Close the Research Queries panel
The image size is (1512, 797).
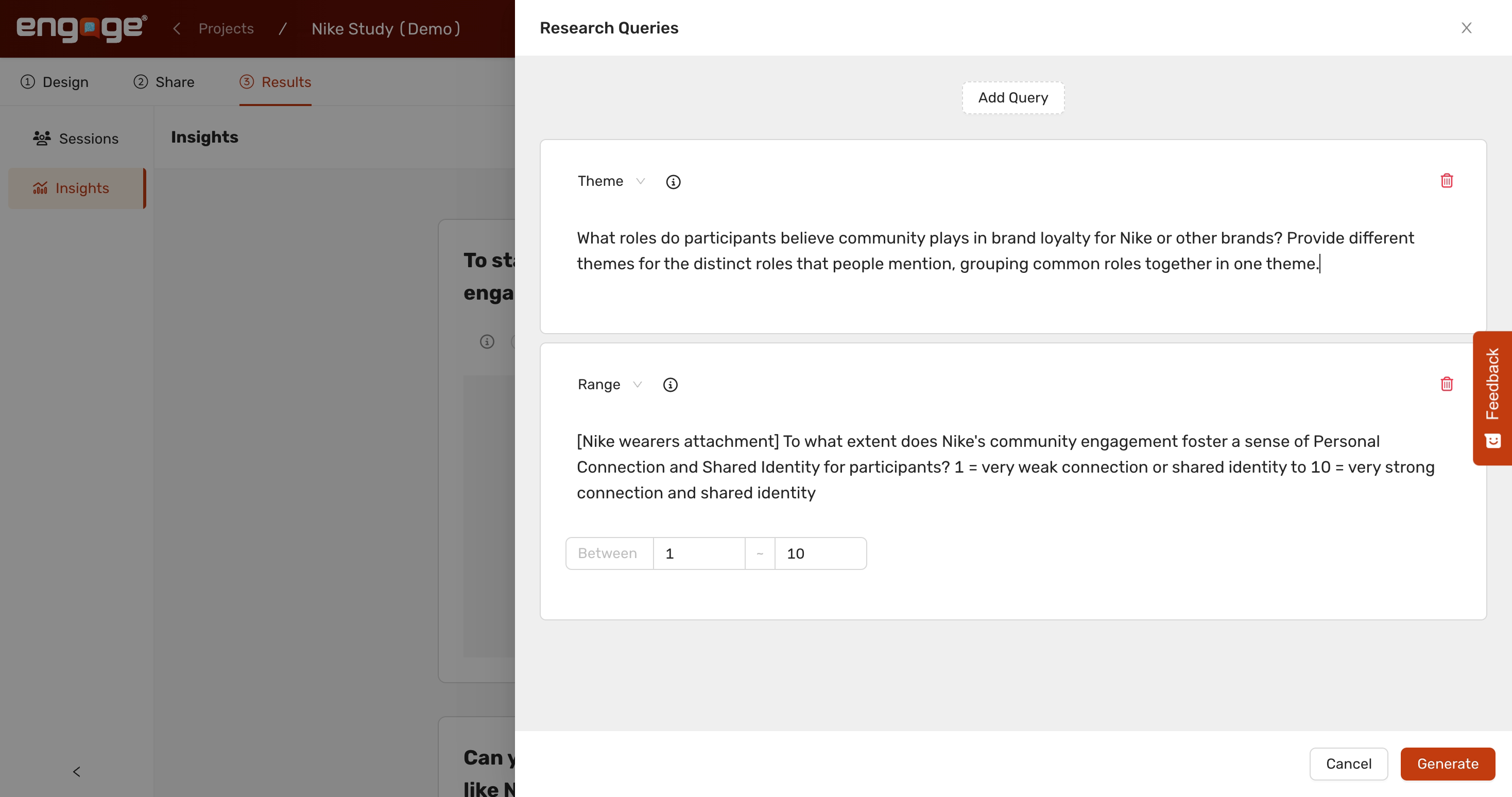[x=1466, y=28]
